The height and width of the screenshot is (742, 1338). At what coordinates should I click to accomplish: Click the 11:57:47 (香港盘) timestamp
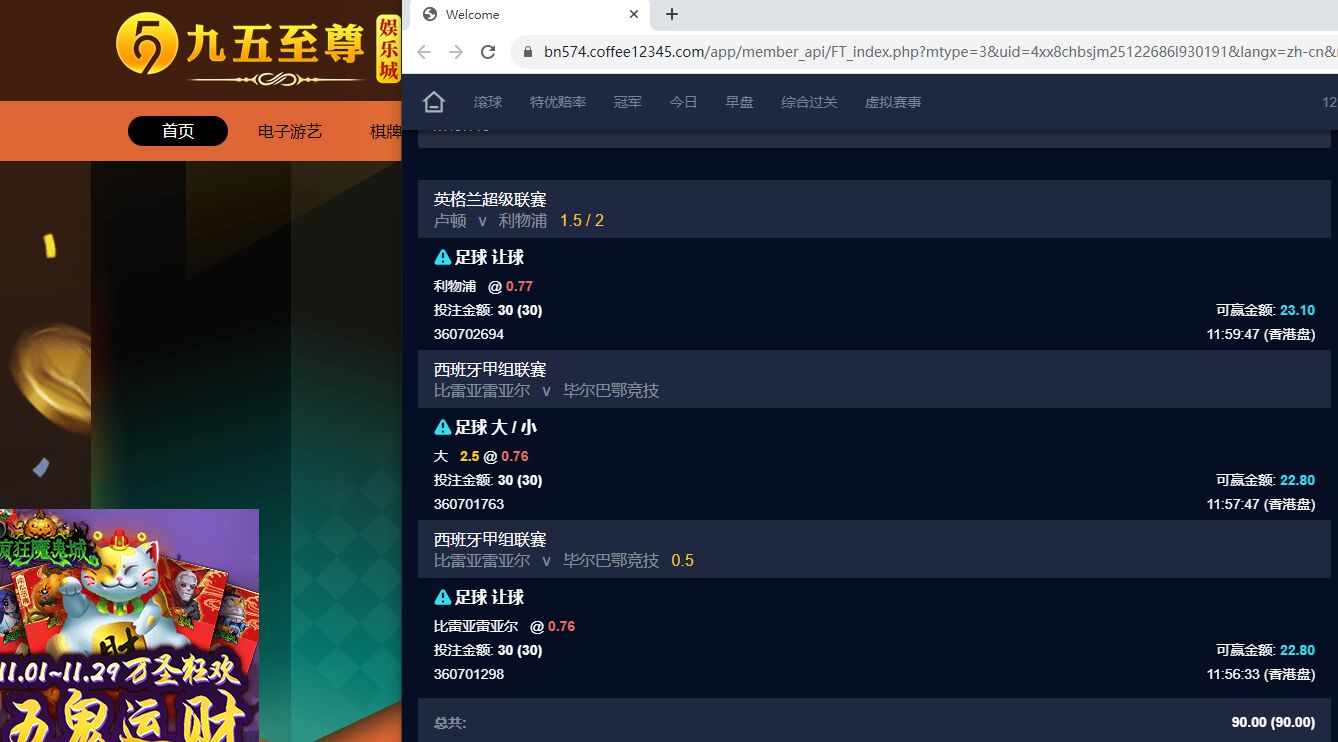[x=1261, y=504]
